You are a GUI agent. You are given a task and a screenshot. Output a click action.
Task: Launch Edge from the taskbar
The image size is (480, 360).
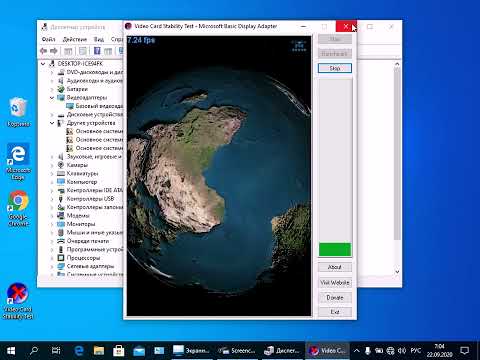pos(79,351)
